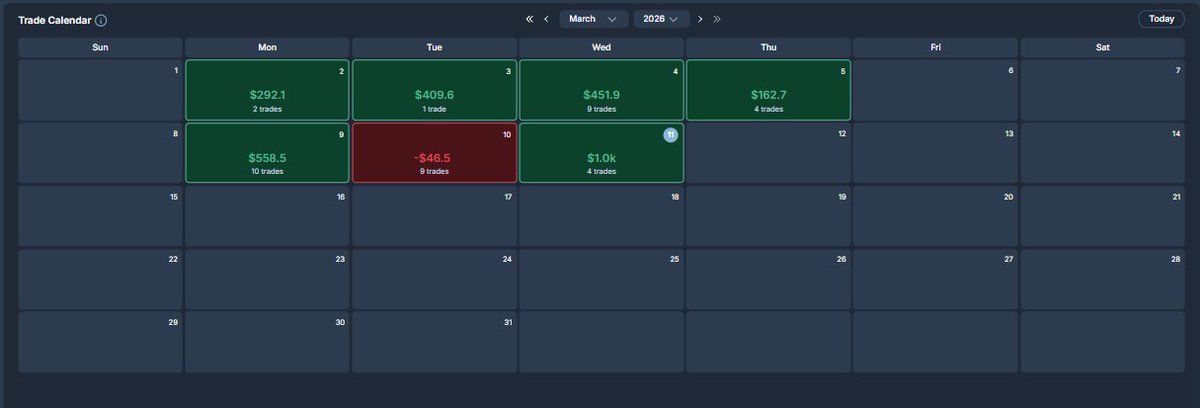Select the empty March 16 day cell
The image size is (1200, 408).
click(267, 216)
